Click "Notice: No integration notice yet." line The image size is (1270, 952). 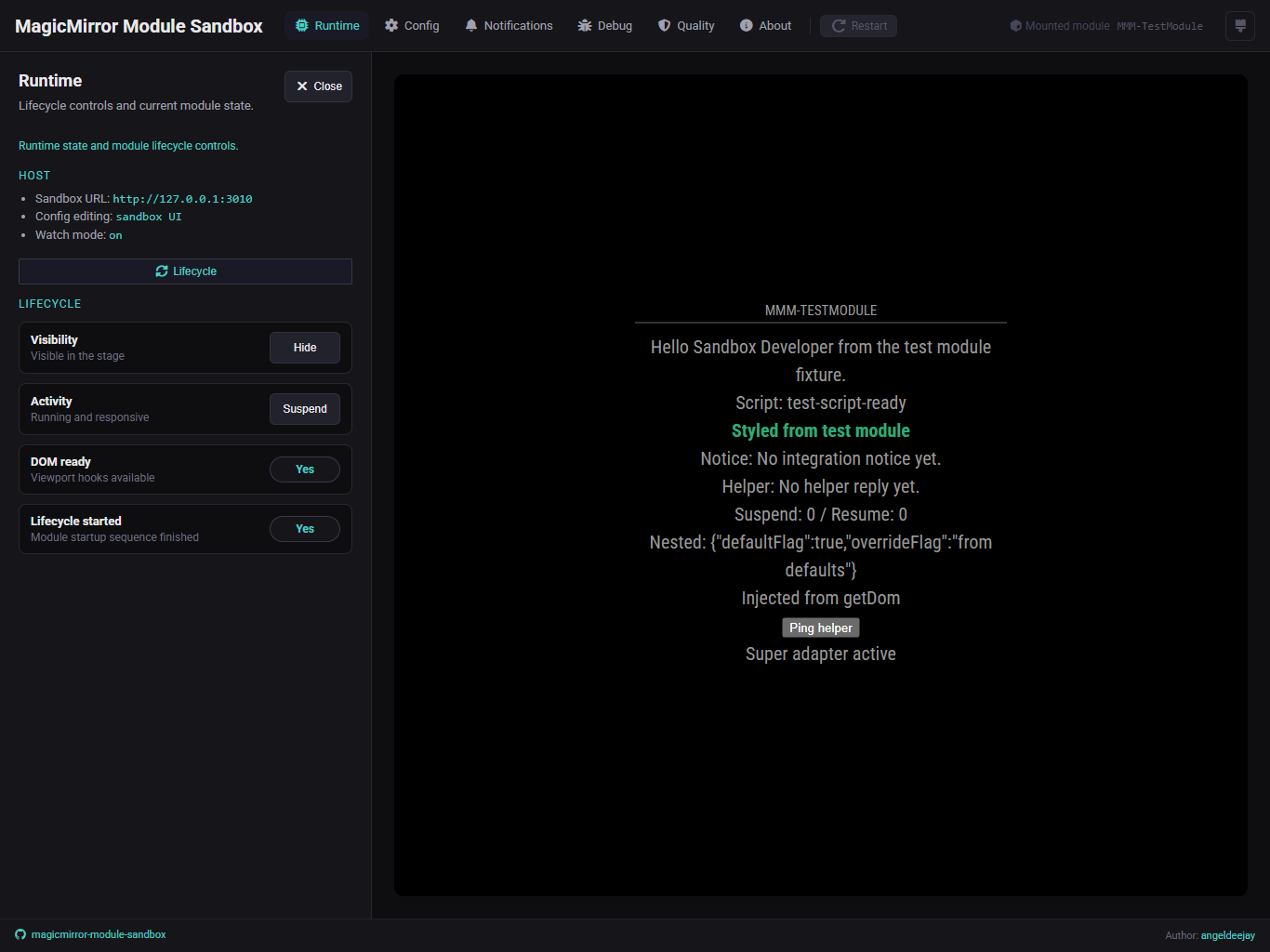tap(821, 458)
